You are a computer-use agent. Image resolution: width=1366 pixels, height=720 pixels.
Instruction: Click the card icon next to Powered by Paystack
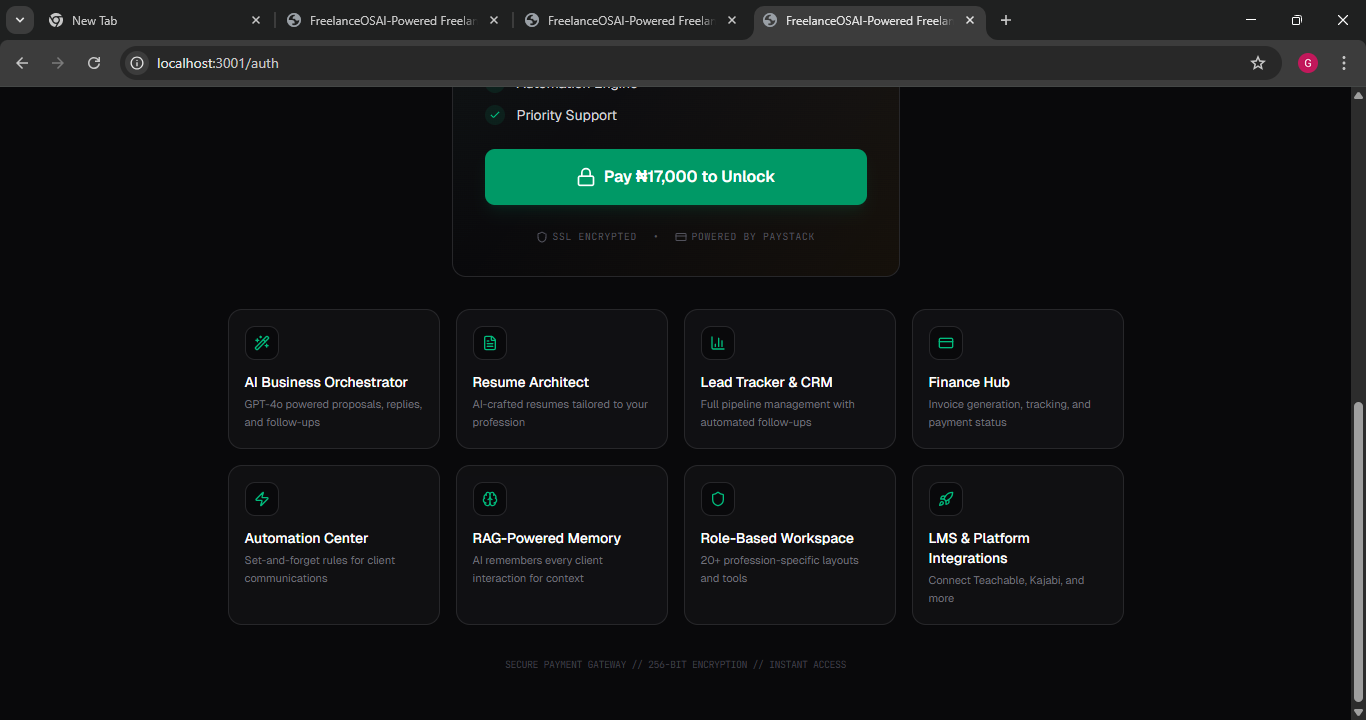pos(681,237)
